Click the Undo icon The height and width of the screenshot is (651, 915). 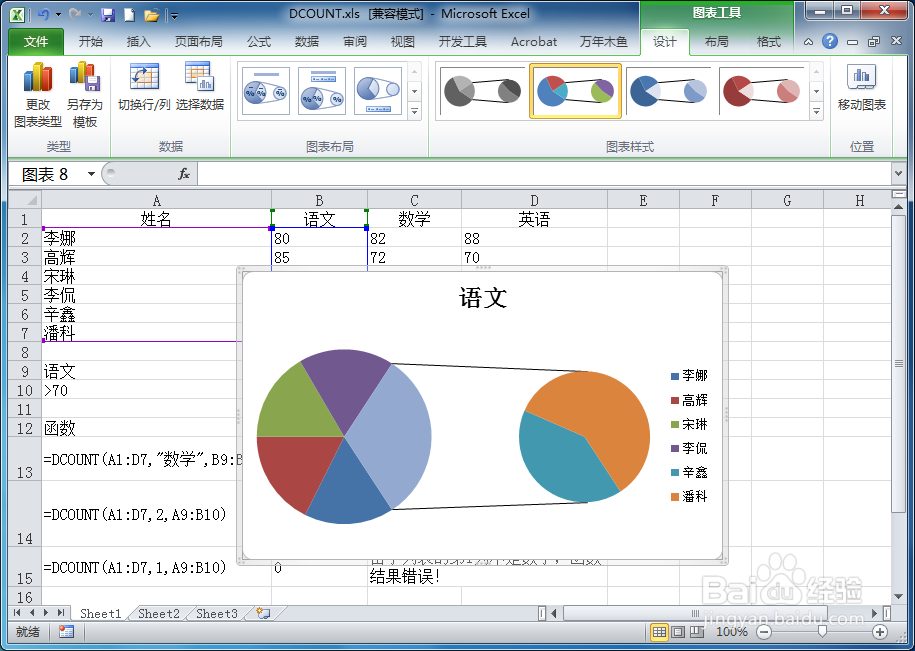click(x=43, y=14)
